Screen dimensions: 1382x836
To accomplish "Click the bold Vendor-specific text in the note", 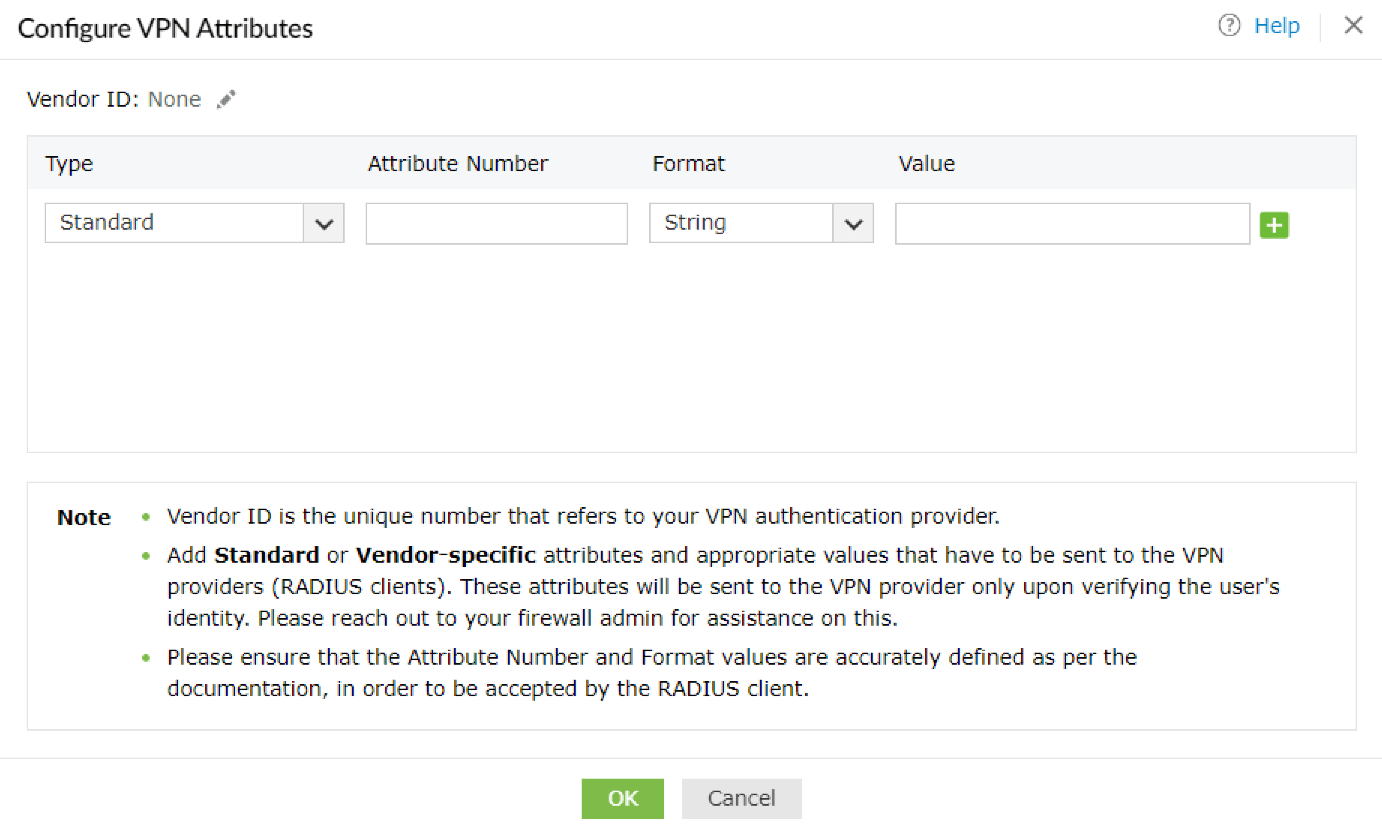I will pyautogui.click(x=446, y=554).
